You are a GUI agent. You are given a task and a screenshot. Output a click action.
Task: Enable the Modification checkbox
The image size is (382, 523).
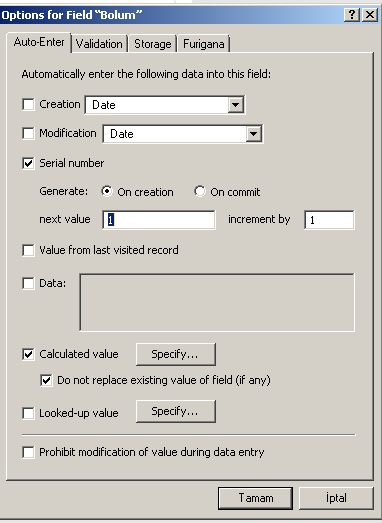[28, 133]
